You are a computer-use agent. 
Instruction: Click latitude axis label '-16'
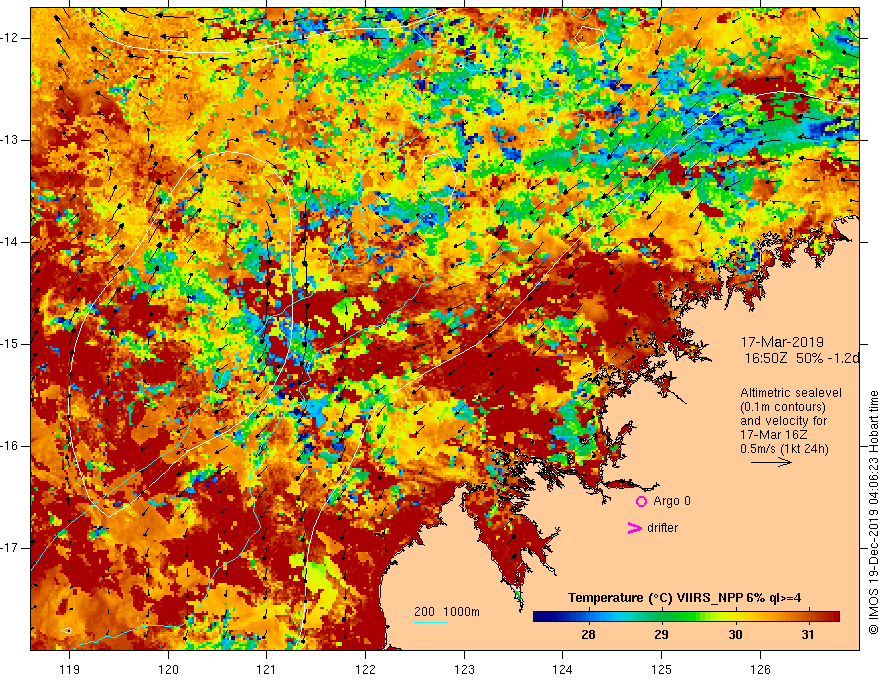[x=10, y=445]
